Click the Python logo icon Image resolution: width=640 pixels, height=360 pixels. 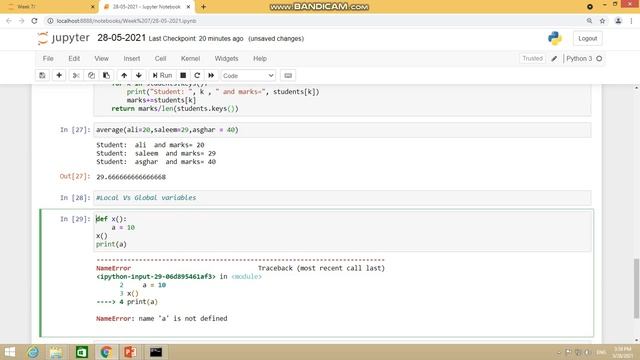coord(555,38)
